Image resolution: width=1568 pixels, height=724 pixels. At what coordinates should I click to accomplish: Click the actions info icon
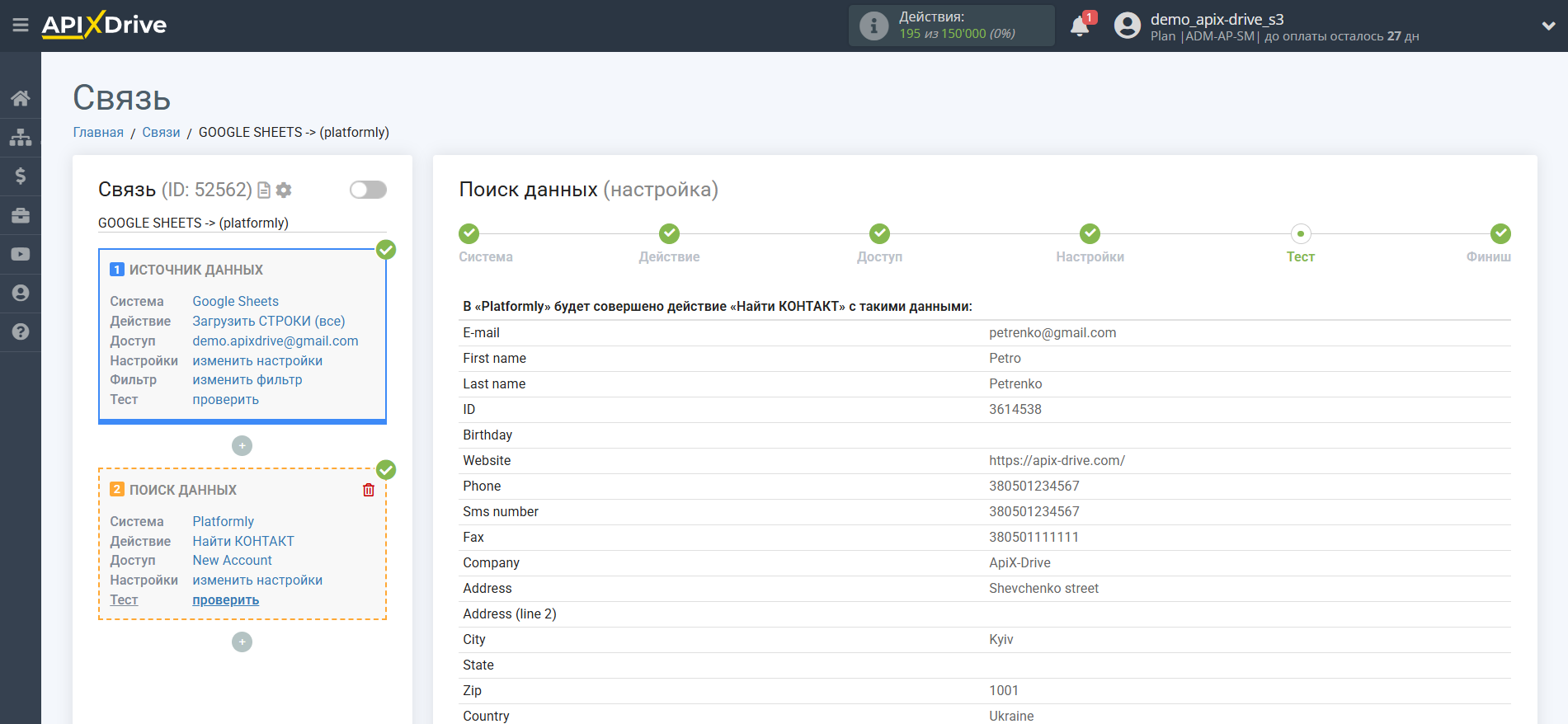click(874, 26)
